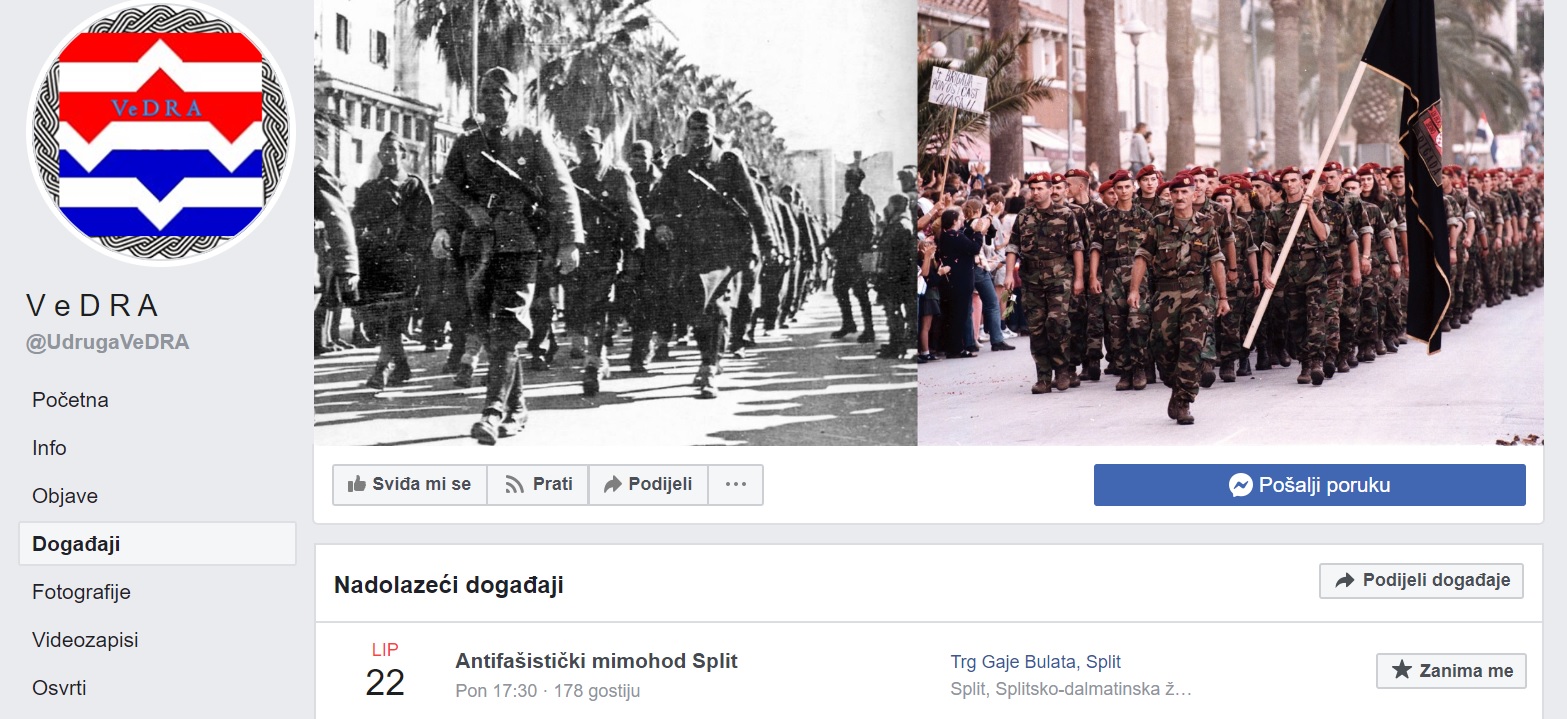The image size is (1567, 719).
Task: Go to the Info section
Action: coord(49,448)
